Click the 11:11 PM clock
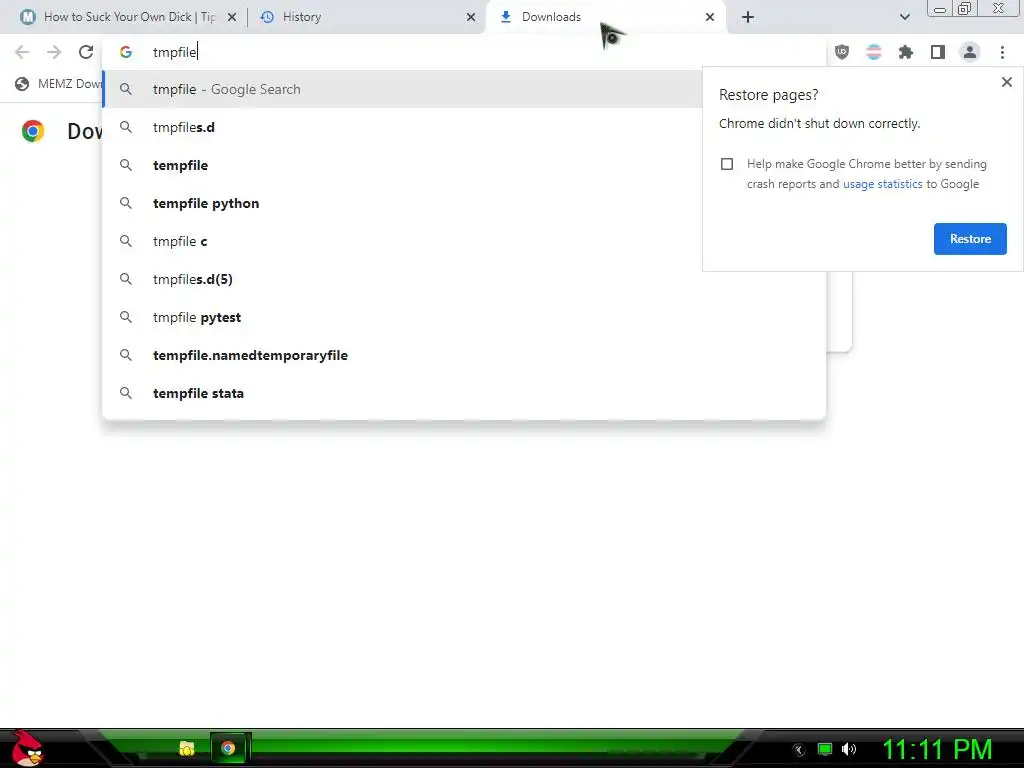This screenshot has width=1024, height=768. click(937, 749)
